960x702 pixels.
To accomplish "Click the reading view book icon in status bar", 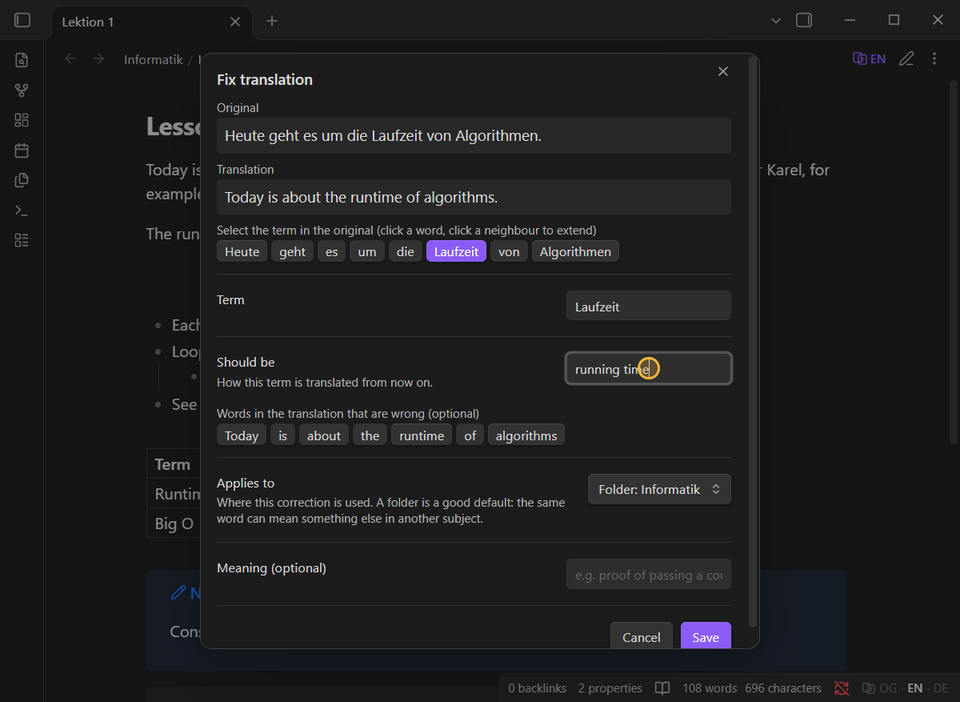I will [662, 688].
